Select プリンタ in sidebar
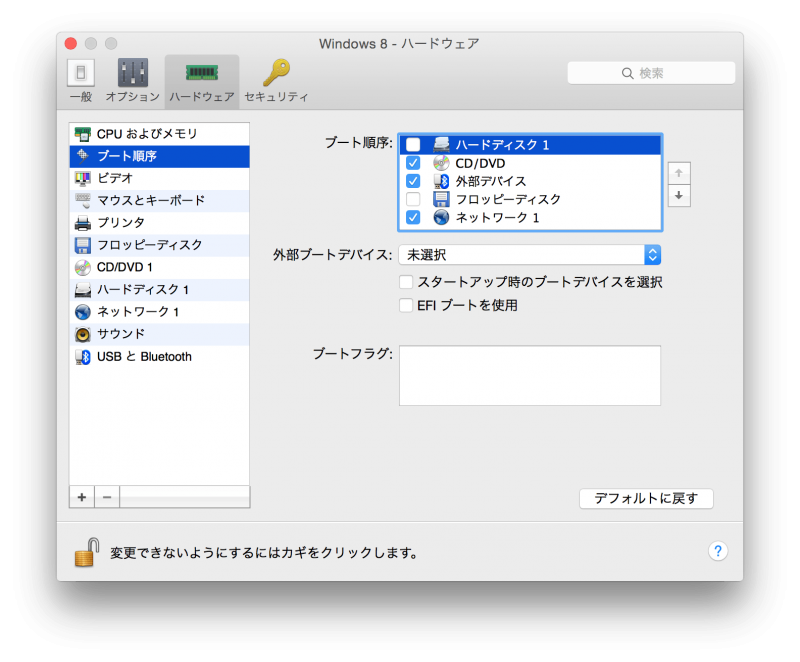 [159, 223]
